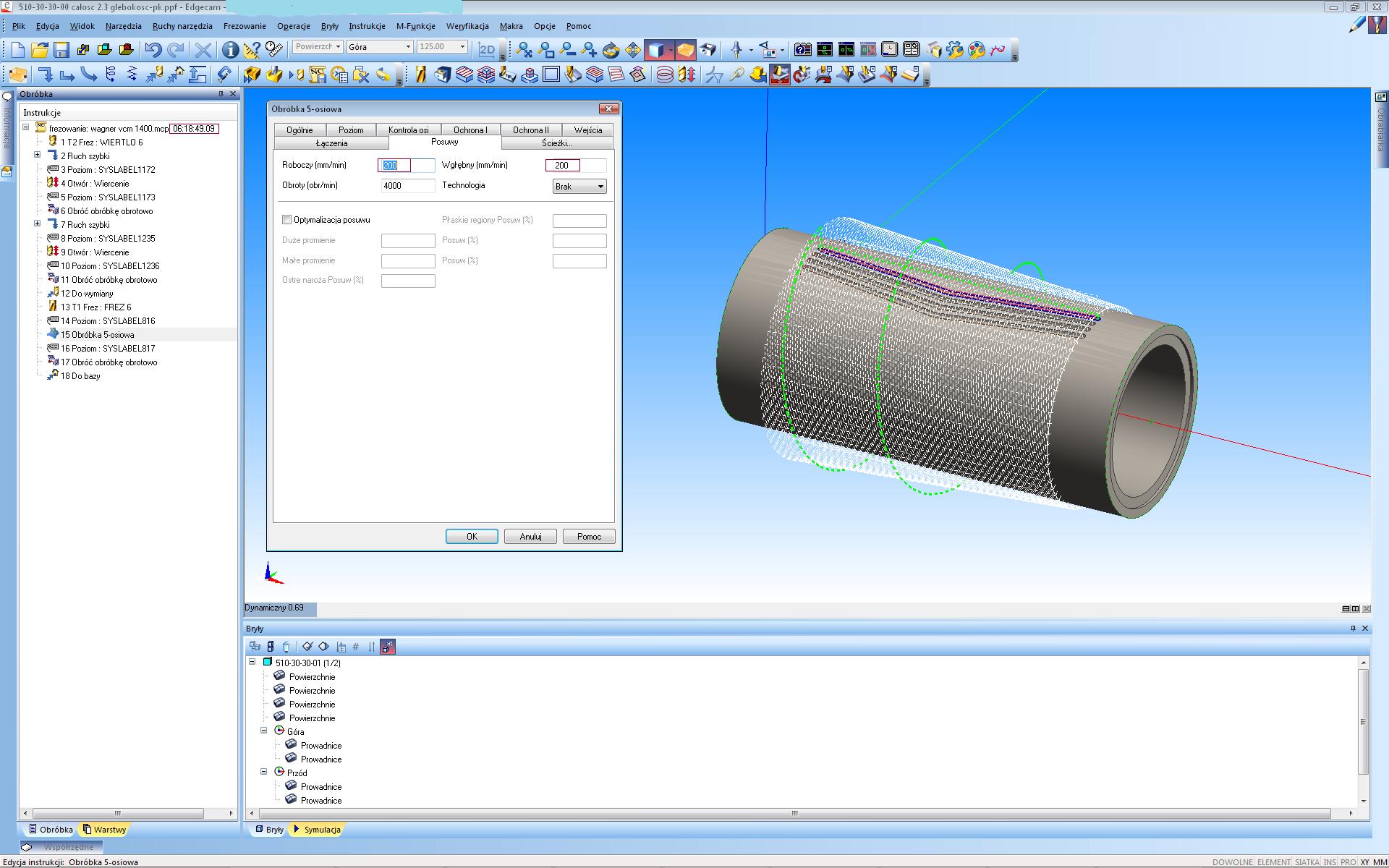Collapse the 510-30-30-01 solid node
The width and height of the screenshot is (1389, 868).
point(252,662)
